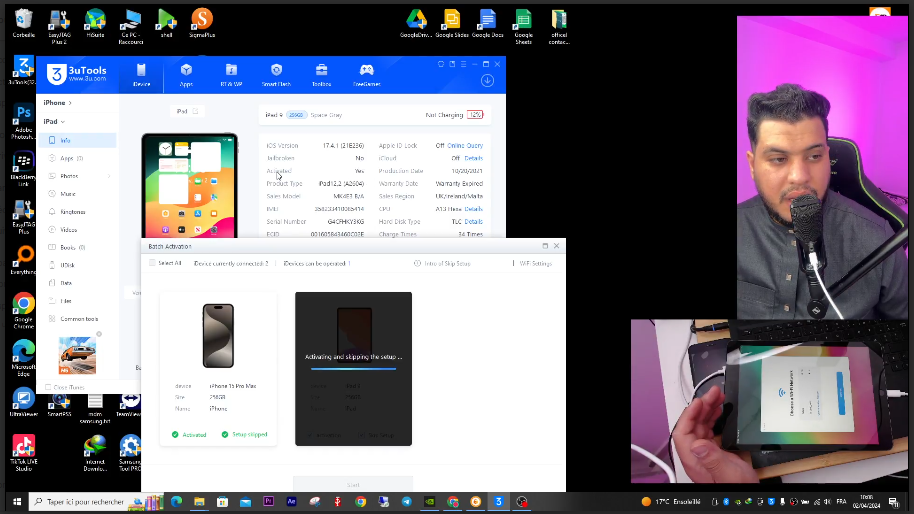Click the 12% battery indicator
Screen dimensions: 914x514
[x=475, y=115]
